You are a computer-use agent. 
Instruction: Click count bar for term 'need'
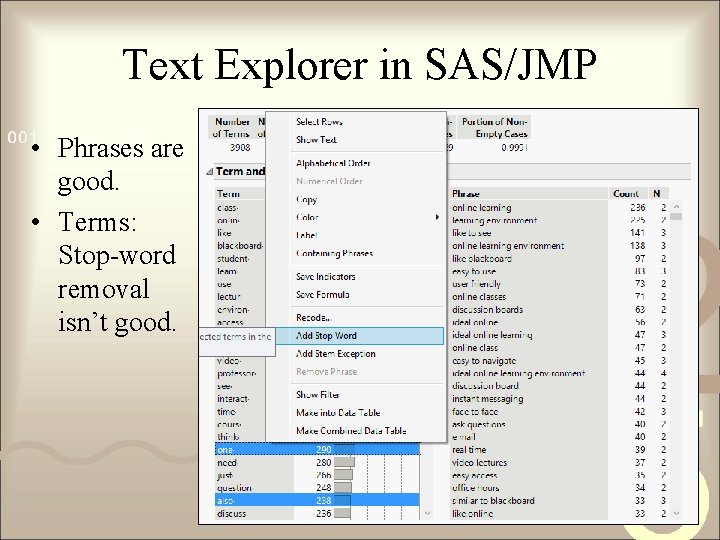pyautogui.click(x=344, y=462)
